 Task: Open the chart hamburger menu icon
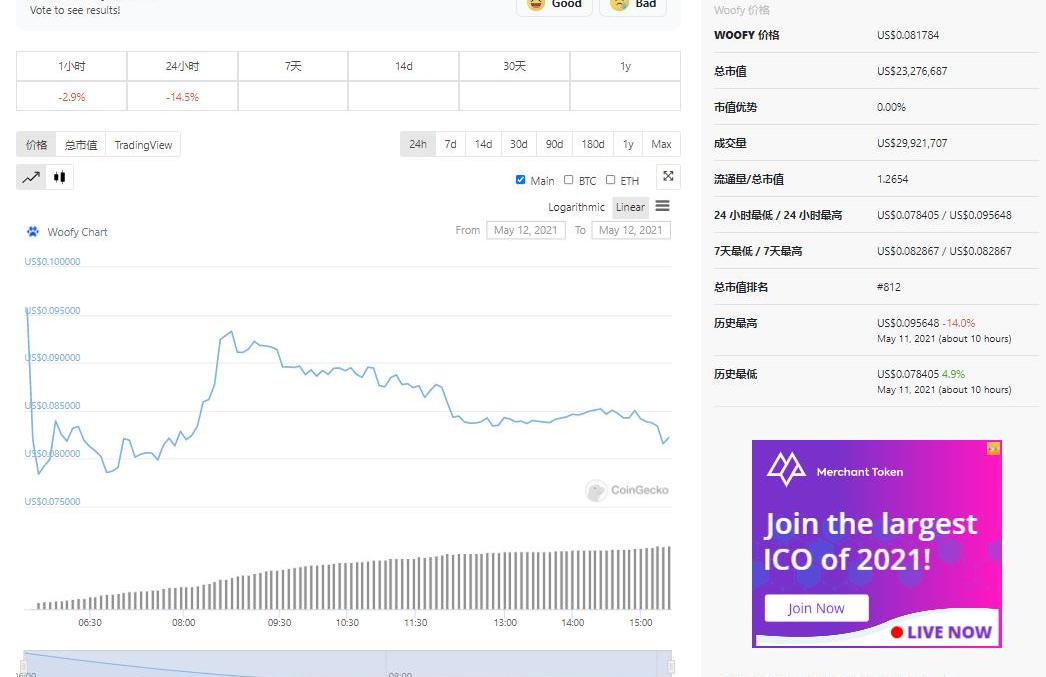pos(662,206)
